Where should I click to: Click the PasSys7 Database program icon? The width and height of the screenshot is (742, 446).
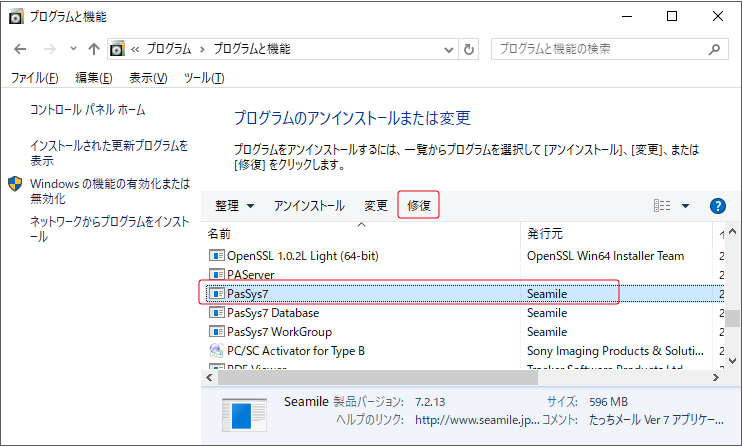(x=216, y=312)
